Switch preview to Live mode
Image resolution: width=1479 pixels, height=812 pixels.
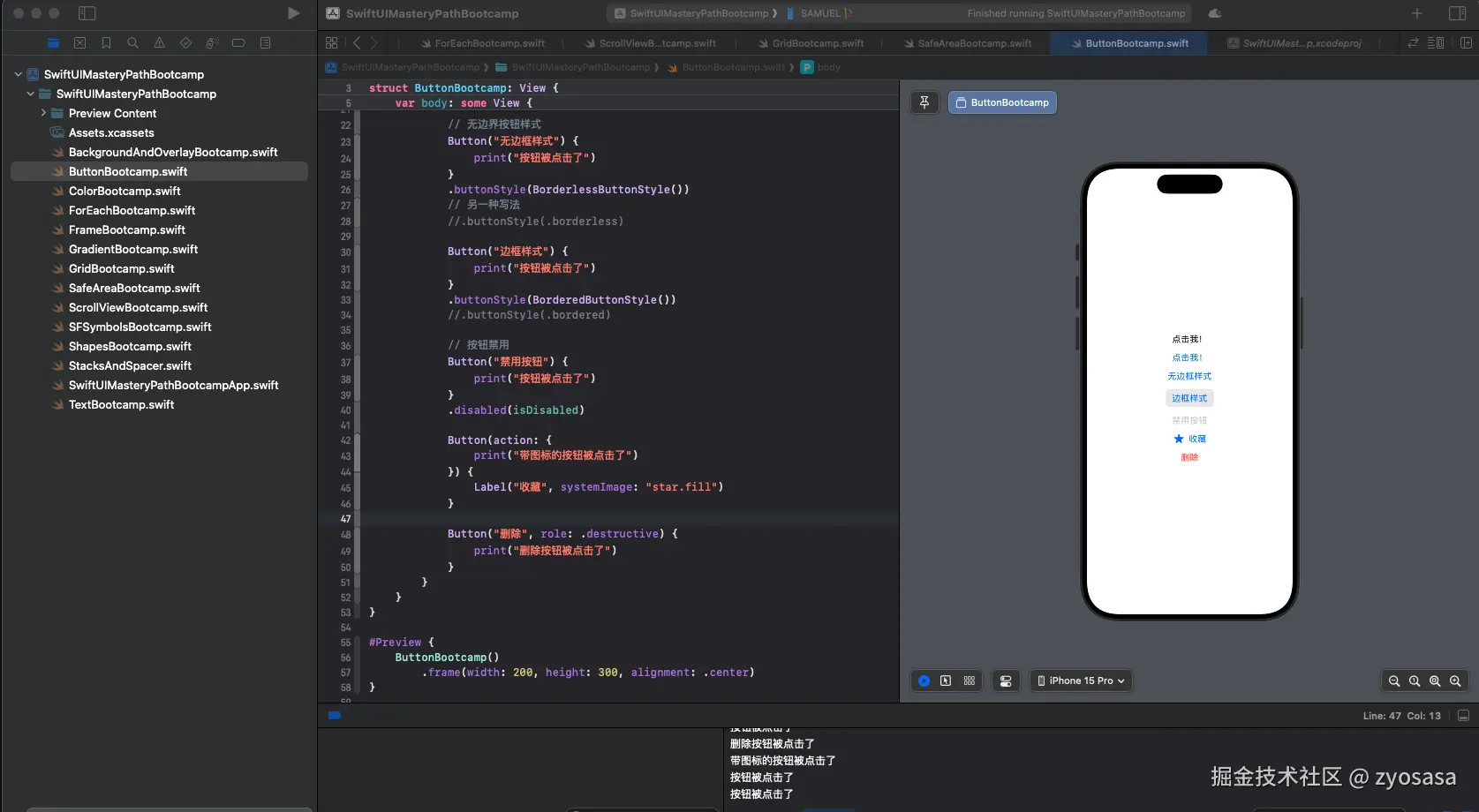pyautogui.click(x=924, y=680)
